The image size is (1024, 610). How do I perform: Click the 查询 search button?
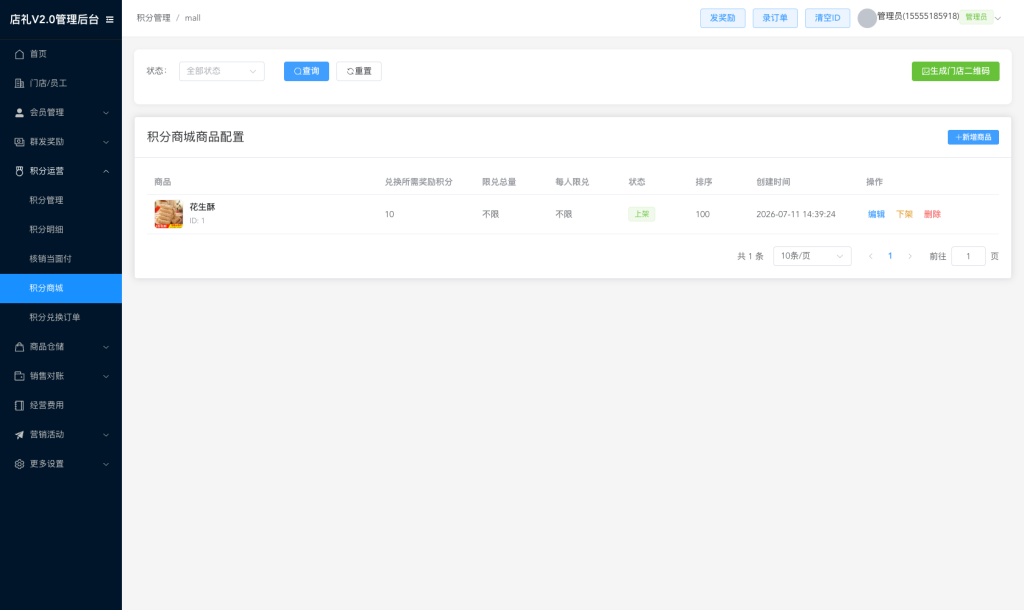point(306,71)
